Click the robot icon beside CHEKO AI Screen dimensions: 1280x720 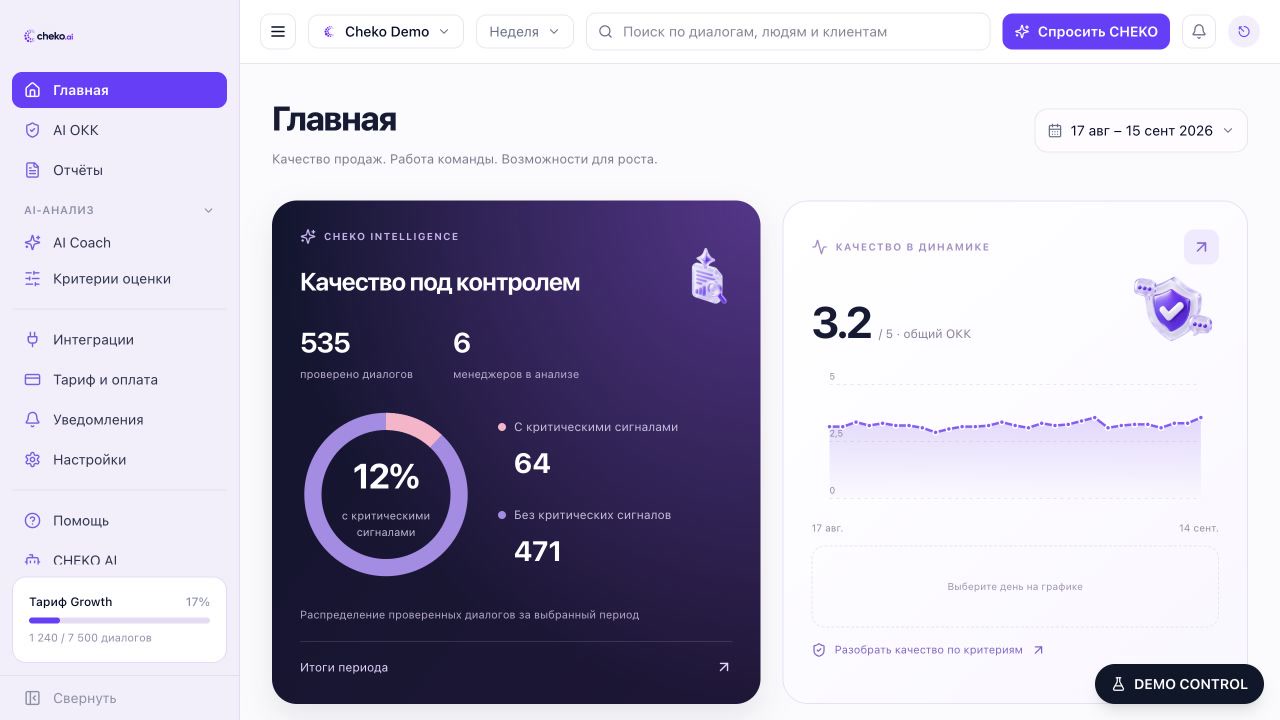(x=32, y=561)
